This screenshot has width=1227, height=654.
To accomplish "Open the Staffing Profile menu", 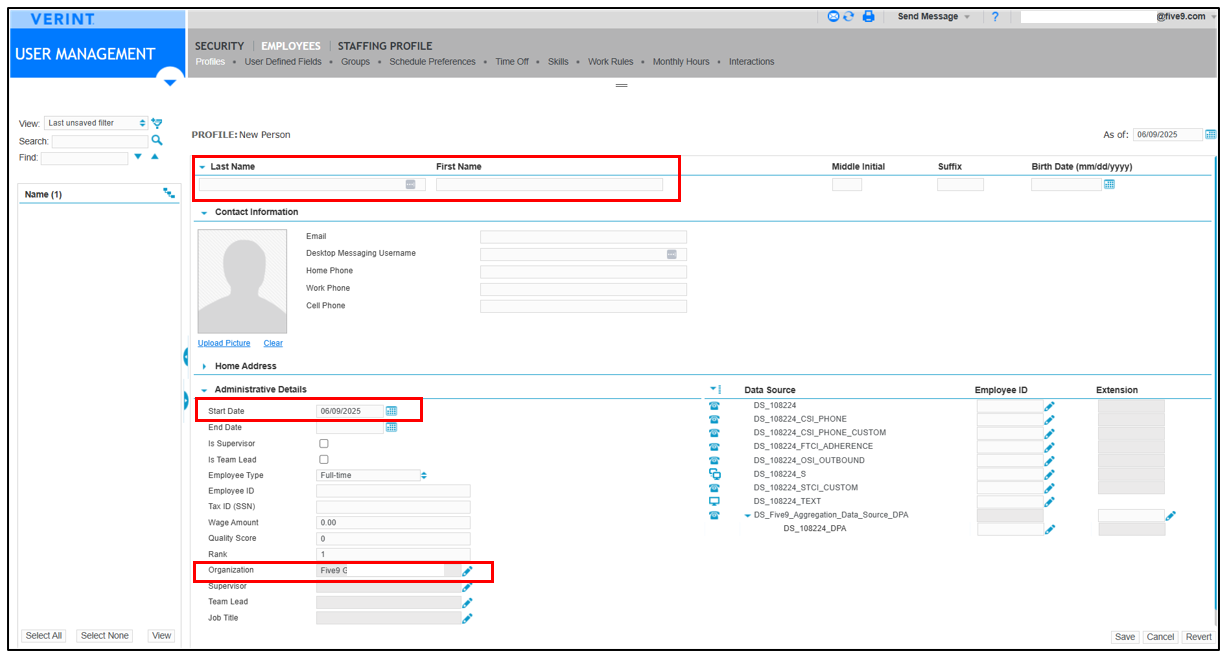I will 385,46.
